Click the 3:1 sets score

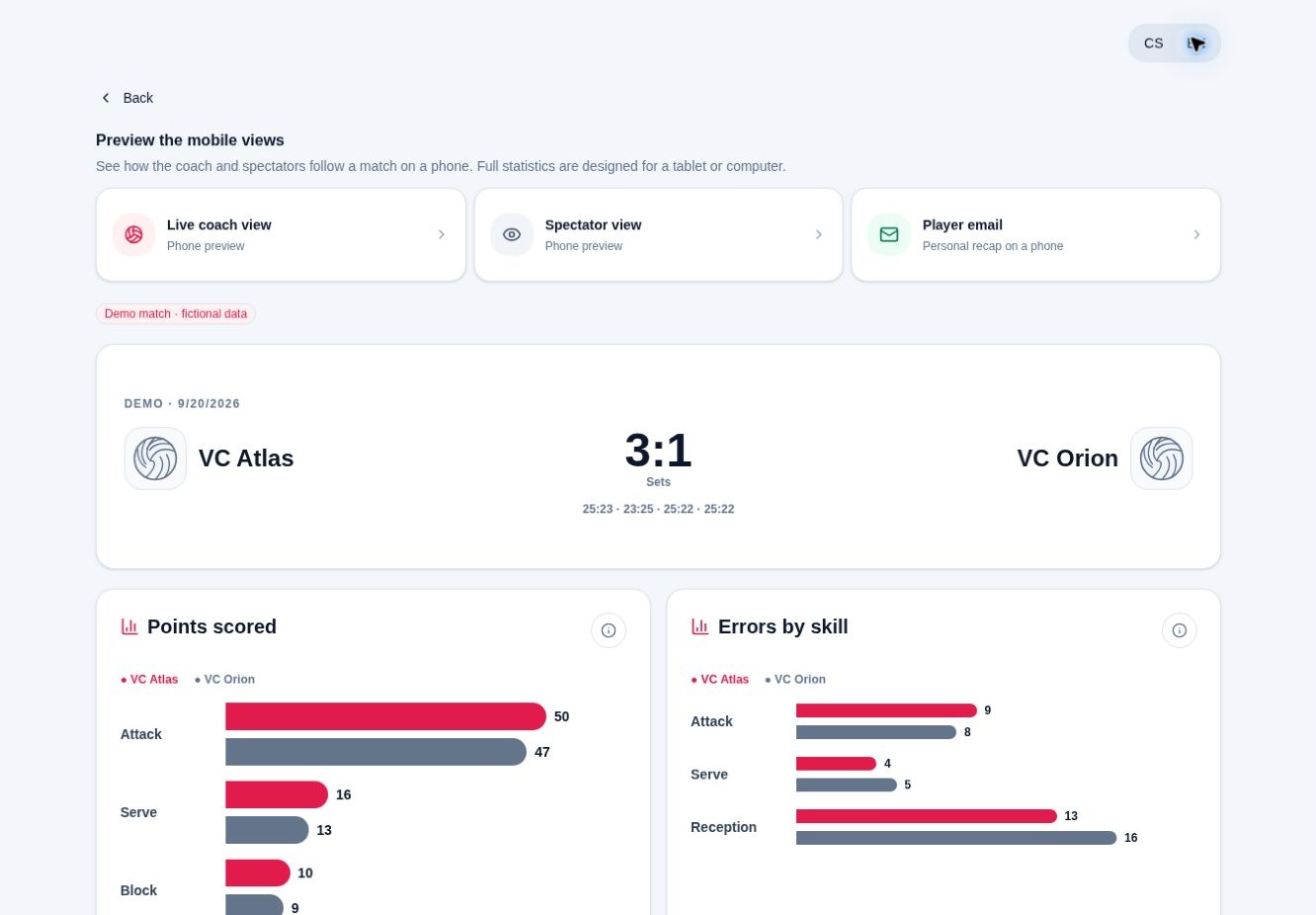658,451
